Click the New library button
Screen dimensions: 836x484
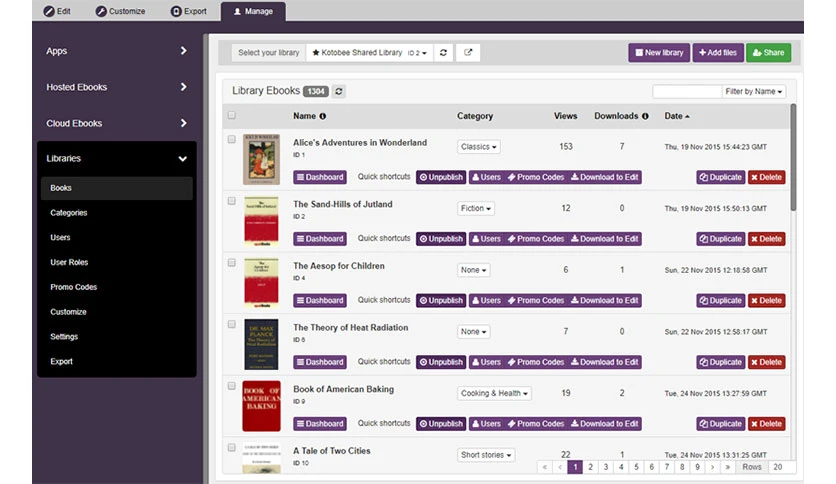click(659, 53)
